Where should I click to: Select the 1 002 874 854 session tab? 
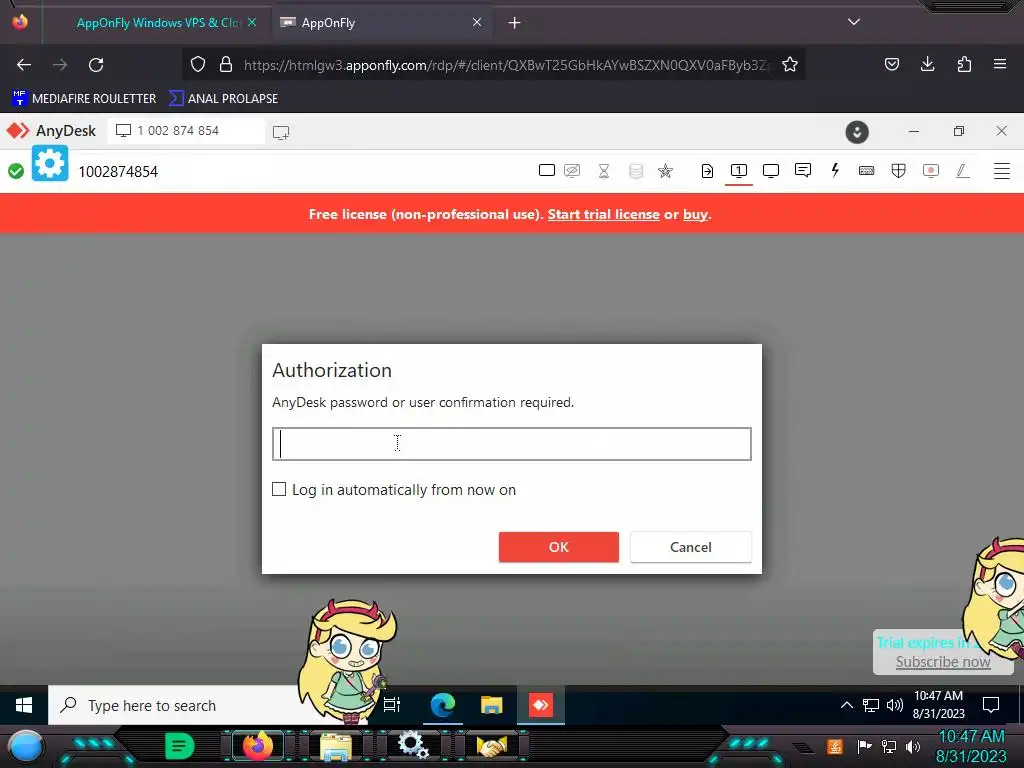187,131
